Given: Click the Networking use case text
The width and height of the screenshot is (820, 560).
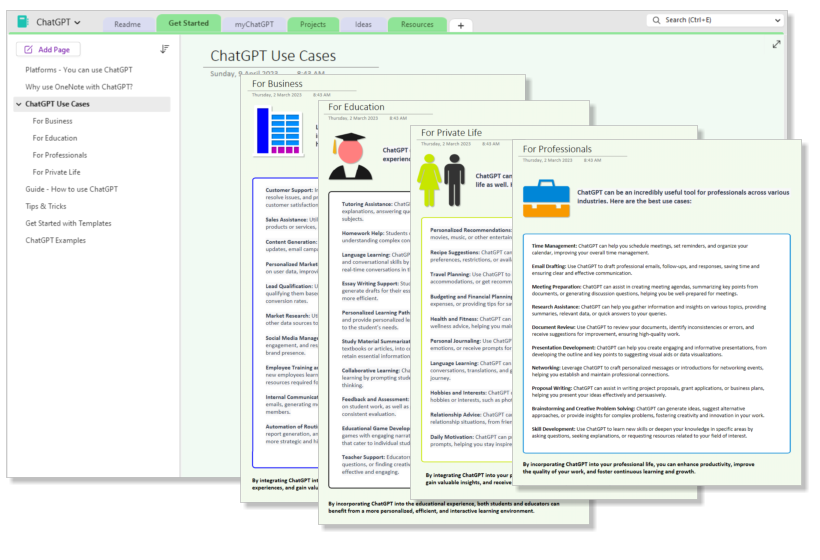Looking at the screenshot, I should point(647,371).
